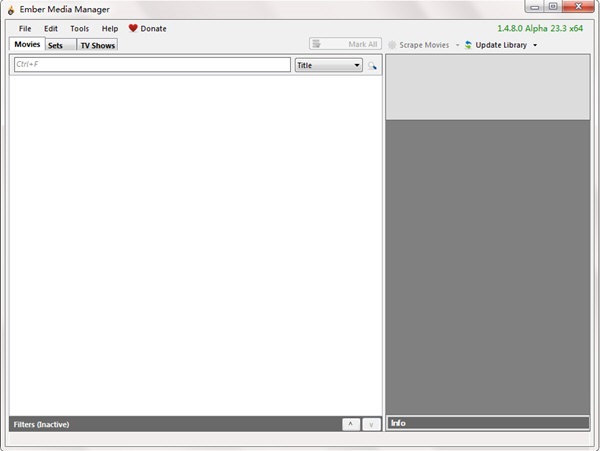Image resolution: width=600 pixels, height=451 pixels.
Task: Open the Help menu
Action: 109,29
